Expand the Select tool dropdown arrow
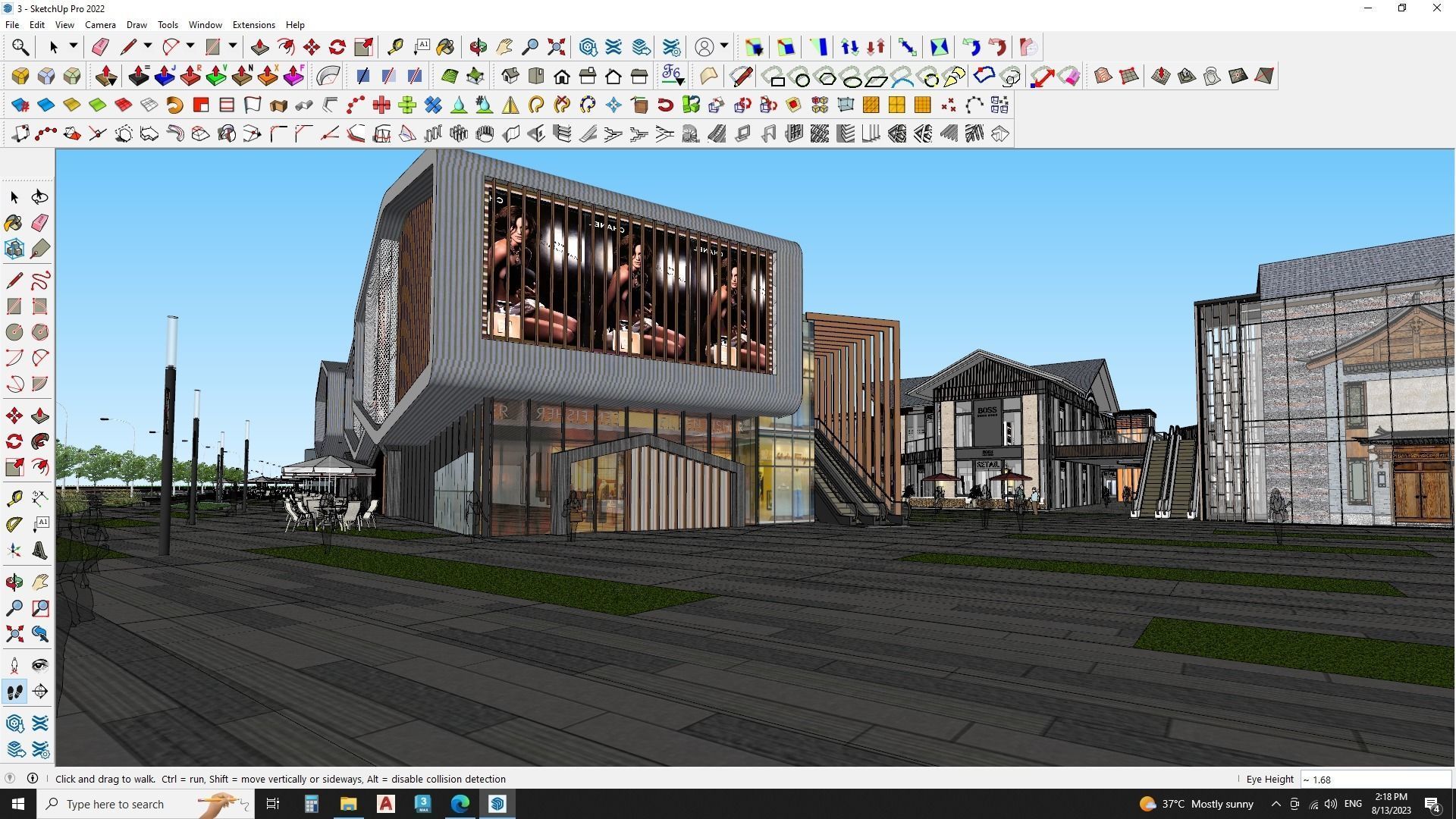 pyautogui.click(x=74, y=46)
